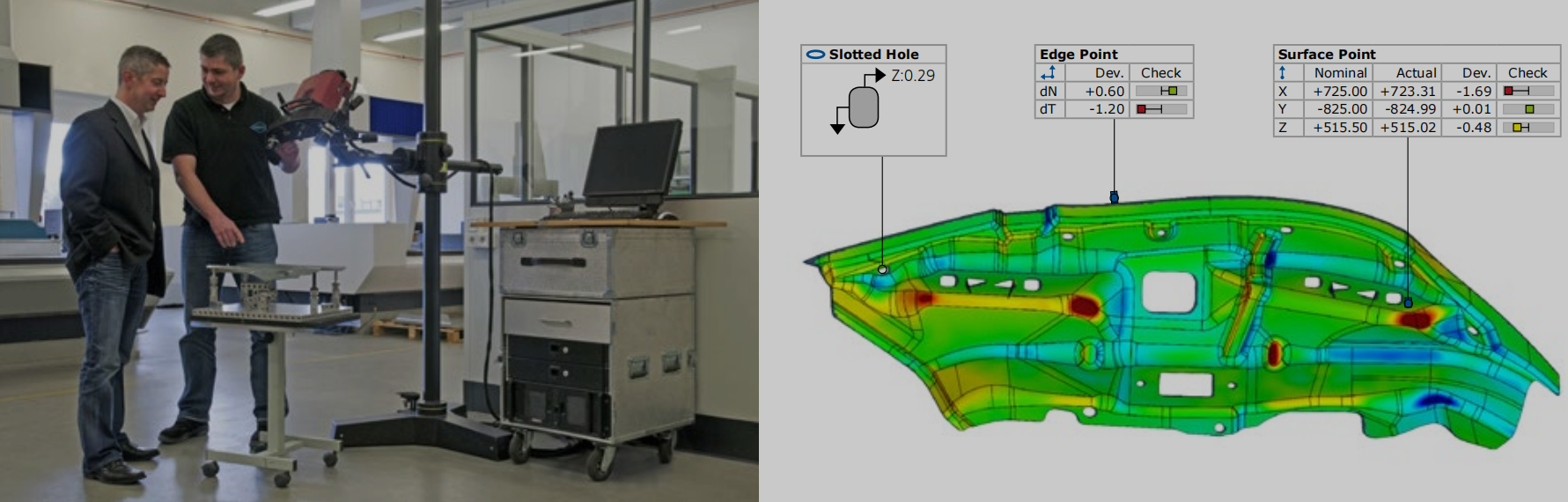Click the Edge Point axes icon
The height and width of the screenshot is (502, 1568).
coord(1048,73)
